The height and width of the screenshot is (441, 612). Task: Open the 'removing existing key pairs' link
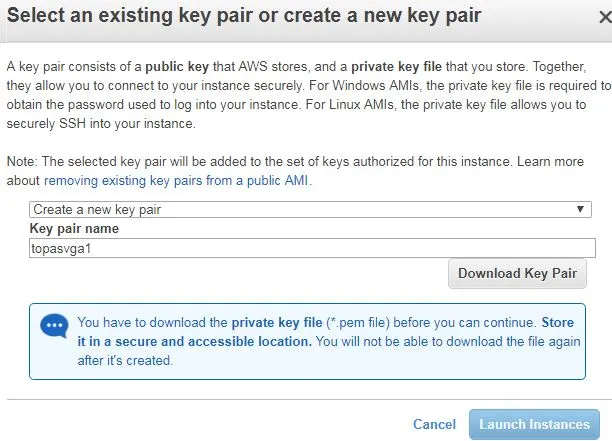(177, 181)
